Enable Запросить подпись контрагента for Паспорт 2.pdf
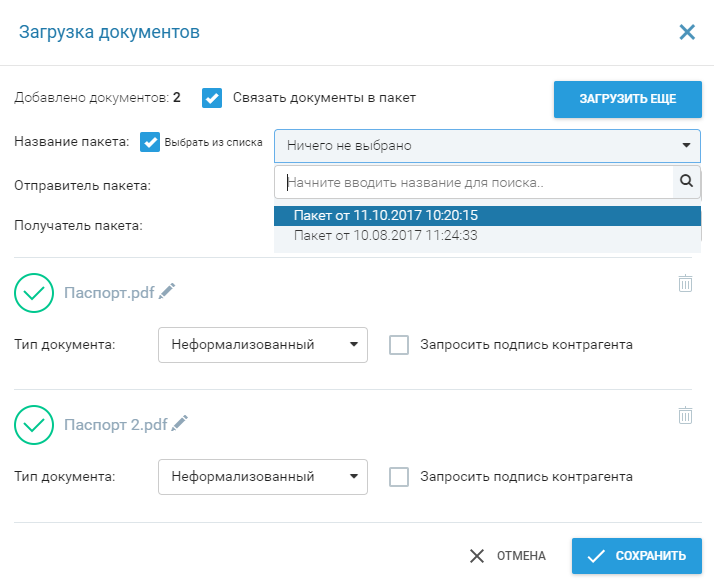This screenshot has width=714, height=584. point(399,477)
